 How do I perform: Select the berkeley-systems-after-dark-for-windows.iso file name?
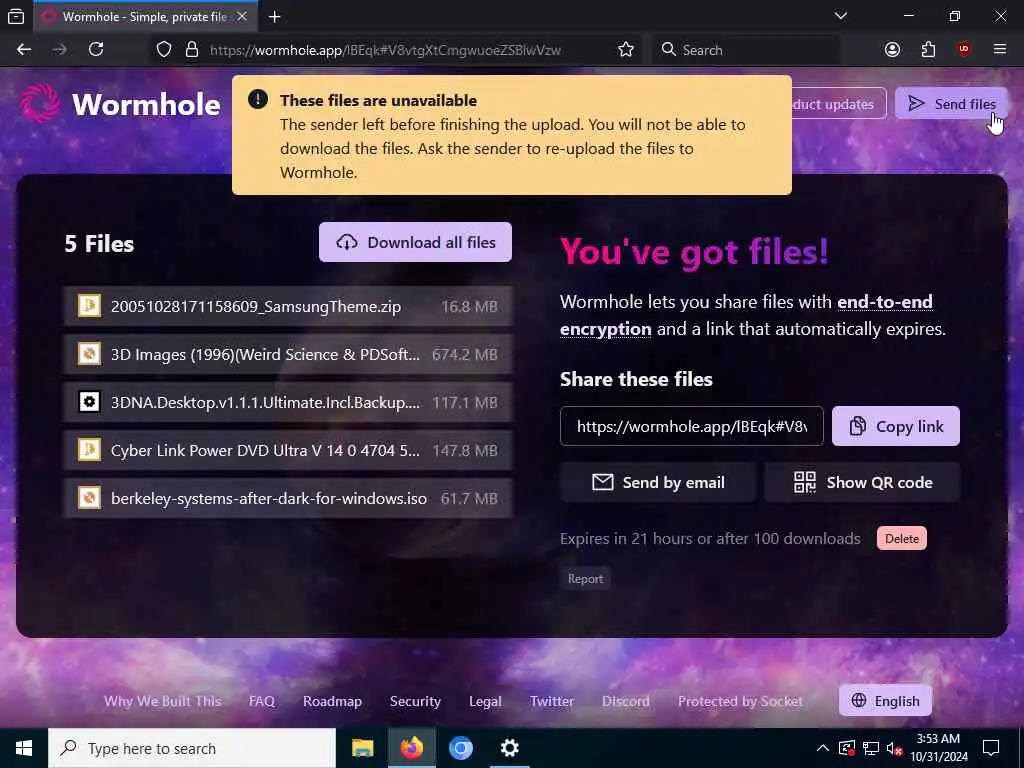click(268, 498)
